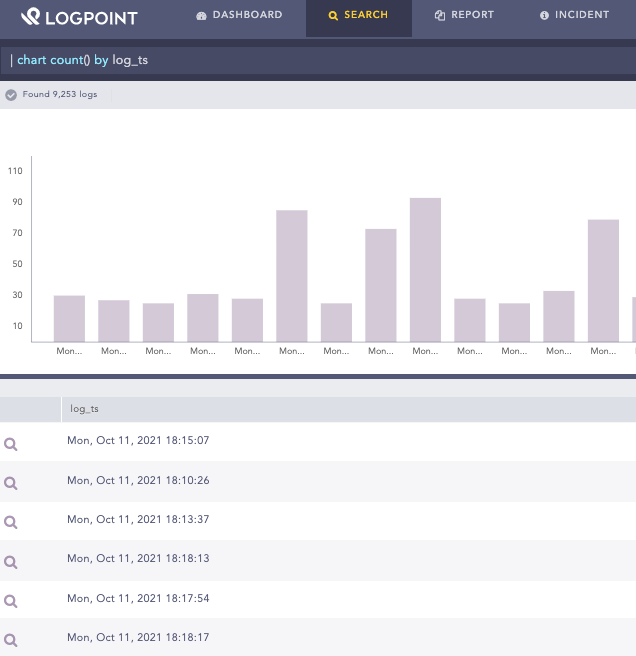The width and height of the screenshot is (636, 656).
Task: Click the divider bar between chart and table
Action: [318, 377]
